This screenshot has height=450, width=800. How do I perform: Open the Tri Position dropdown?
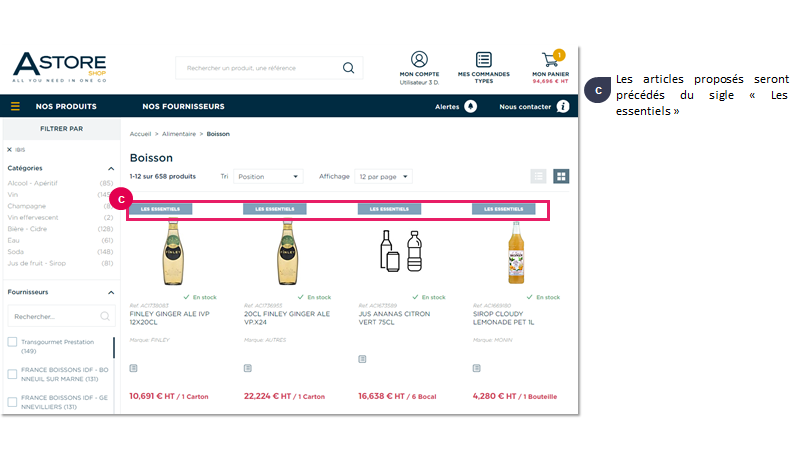pos(268,177)
